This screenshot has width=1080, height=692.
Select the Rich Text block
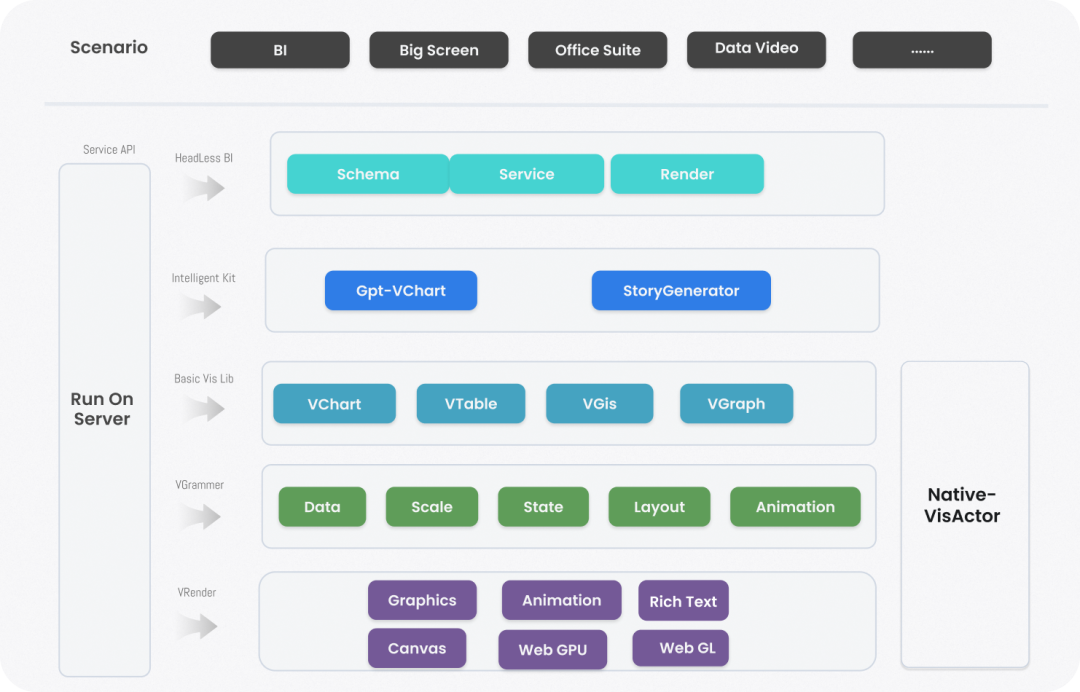click(x=683, y=601)
